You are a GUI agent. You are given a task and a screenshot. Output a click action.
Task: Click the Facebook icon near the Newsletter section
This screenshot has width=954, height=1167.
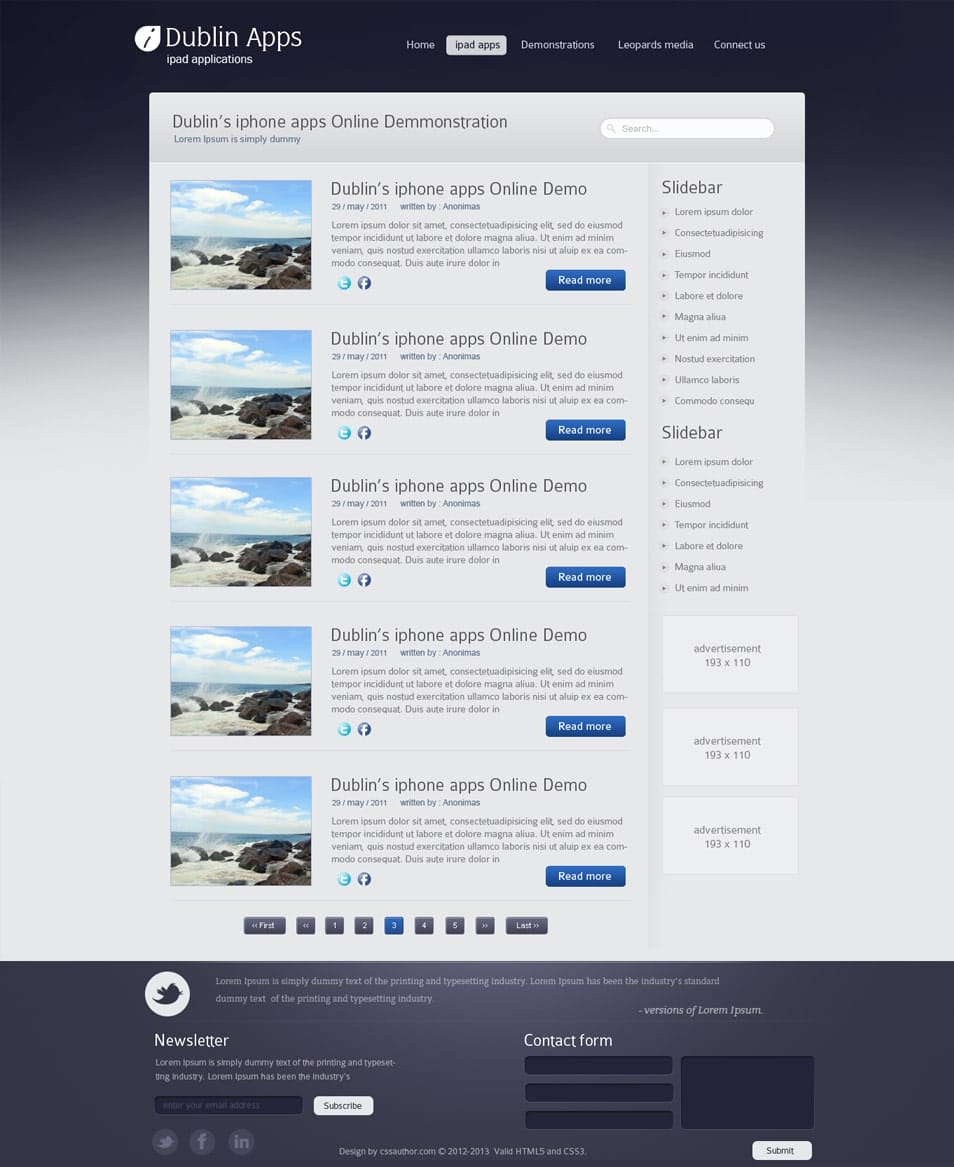click(202, 1141)
